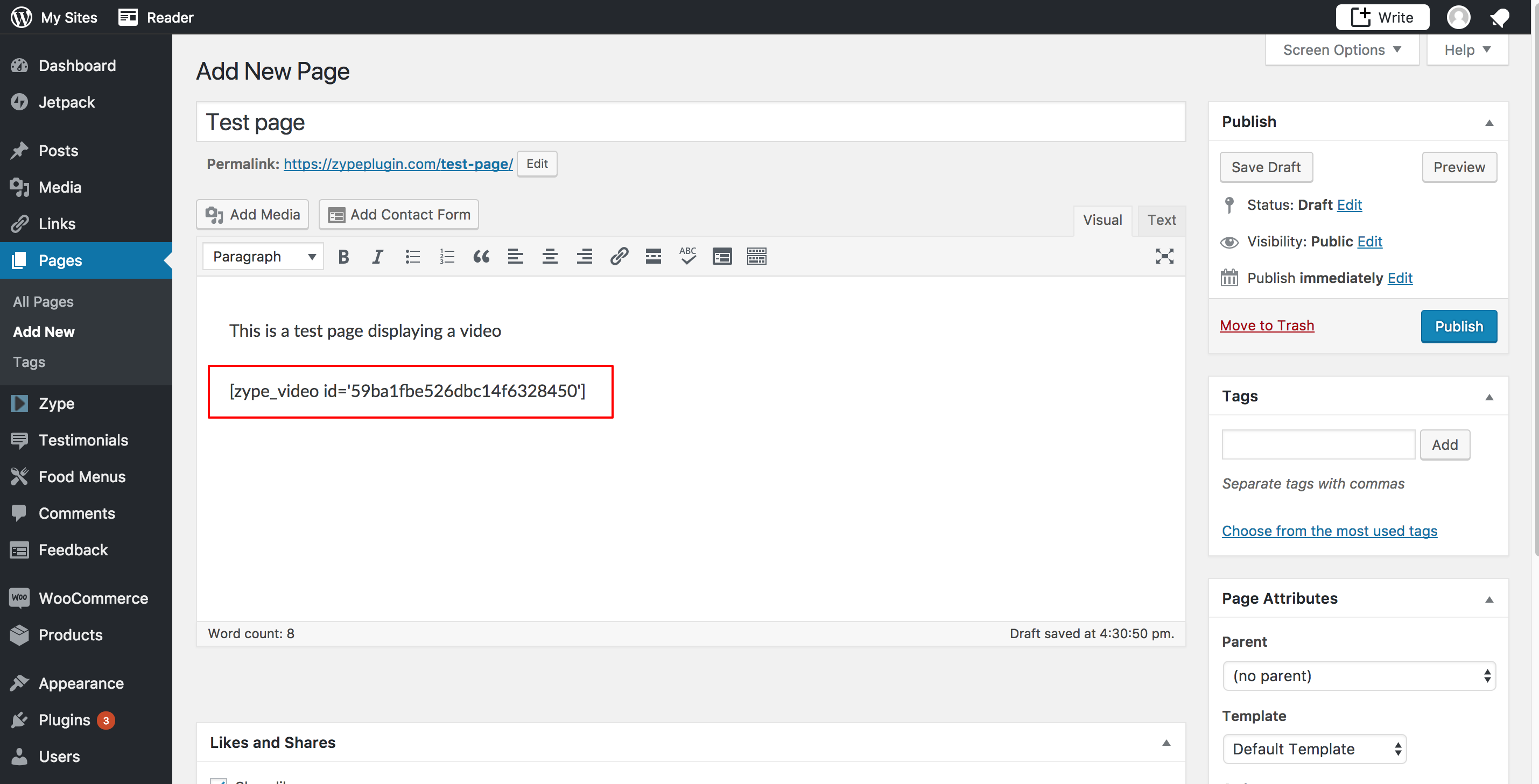This screenshot has height=784, width=1539.
Task: Collapse the Publish box
Action: (1489, 122)
